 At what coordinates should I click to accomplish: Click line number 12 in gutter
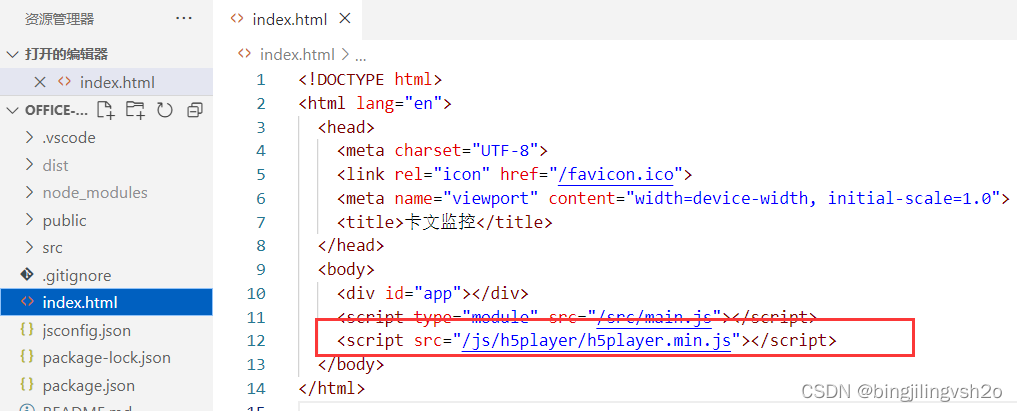pyautogui.click(x=256, y=341)
